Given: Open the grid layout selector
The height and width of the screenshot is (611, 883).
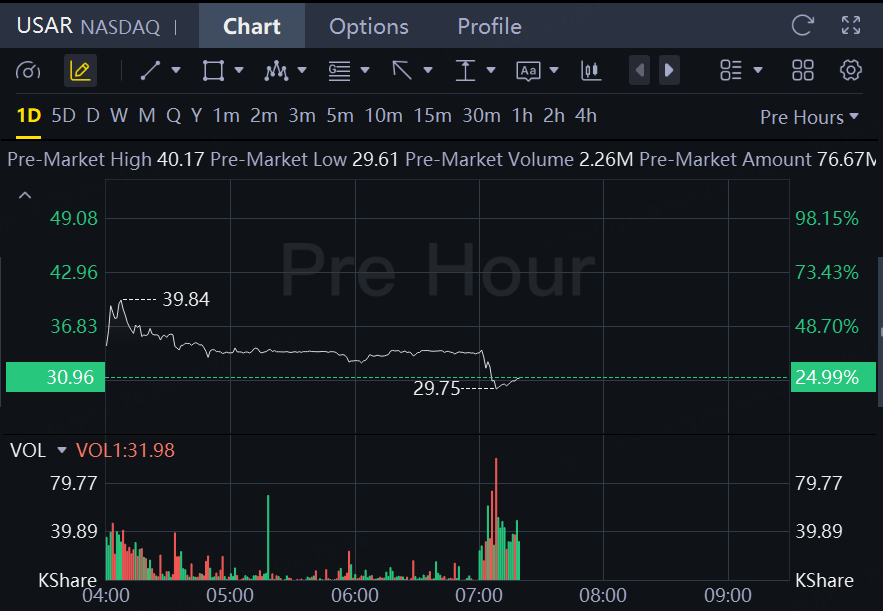Looking at the screenshot, I should click(x=803, y=70).
